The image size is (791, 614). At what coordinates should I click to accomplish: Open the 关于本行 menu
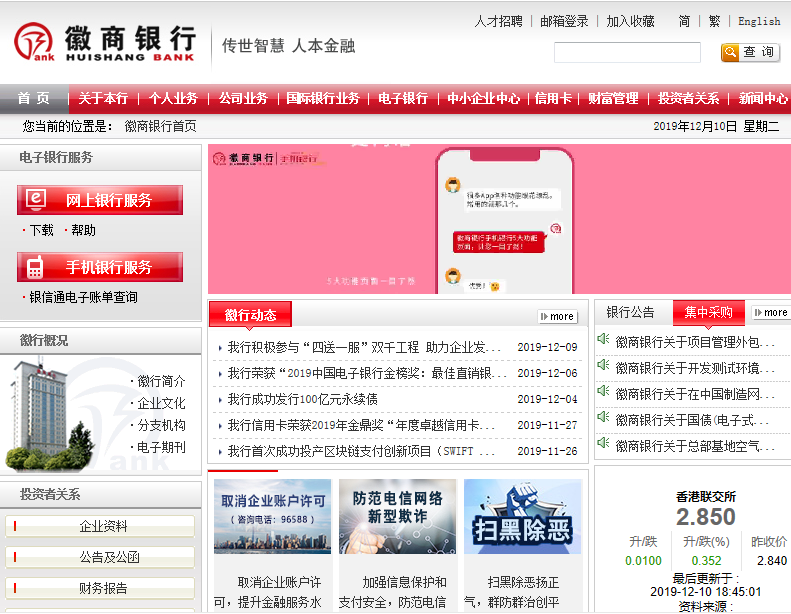pos(103,98)
